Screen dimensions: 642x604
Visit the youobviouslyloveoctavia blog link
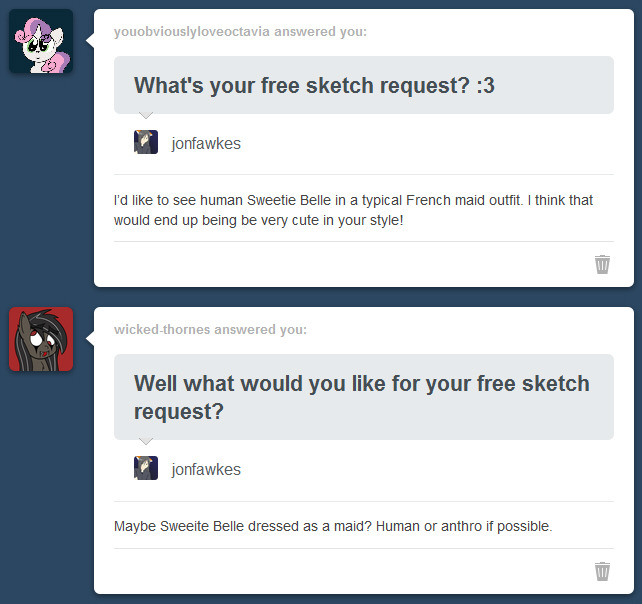[192, 32]
